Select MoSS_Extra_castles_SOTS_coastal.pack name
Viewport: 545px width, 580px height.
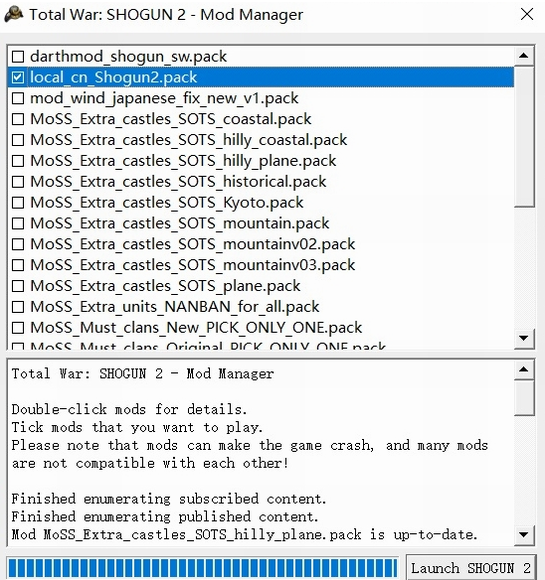tap(171, 119)
